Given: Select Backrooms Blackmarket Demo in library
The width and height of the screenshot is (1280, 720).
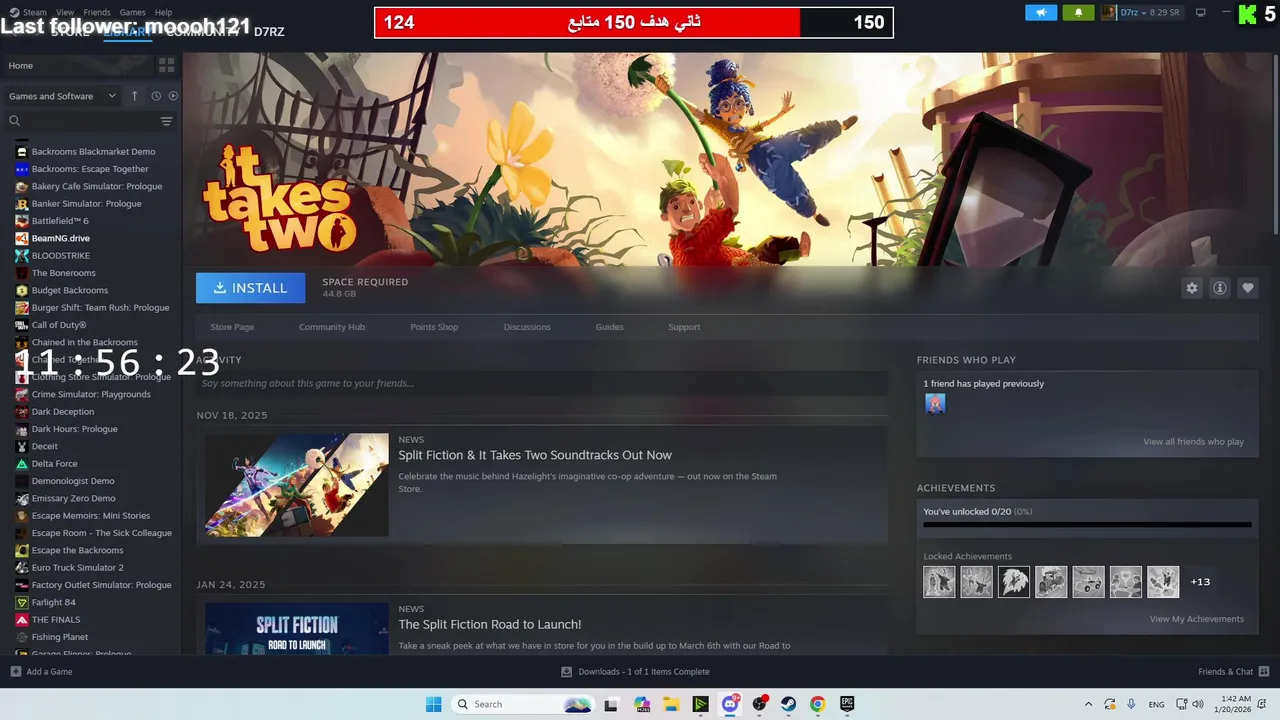Looking at the screenshot, I should [x=93, y=152].
